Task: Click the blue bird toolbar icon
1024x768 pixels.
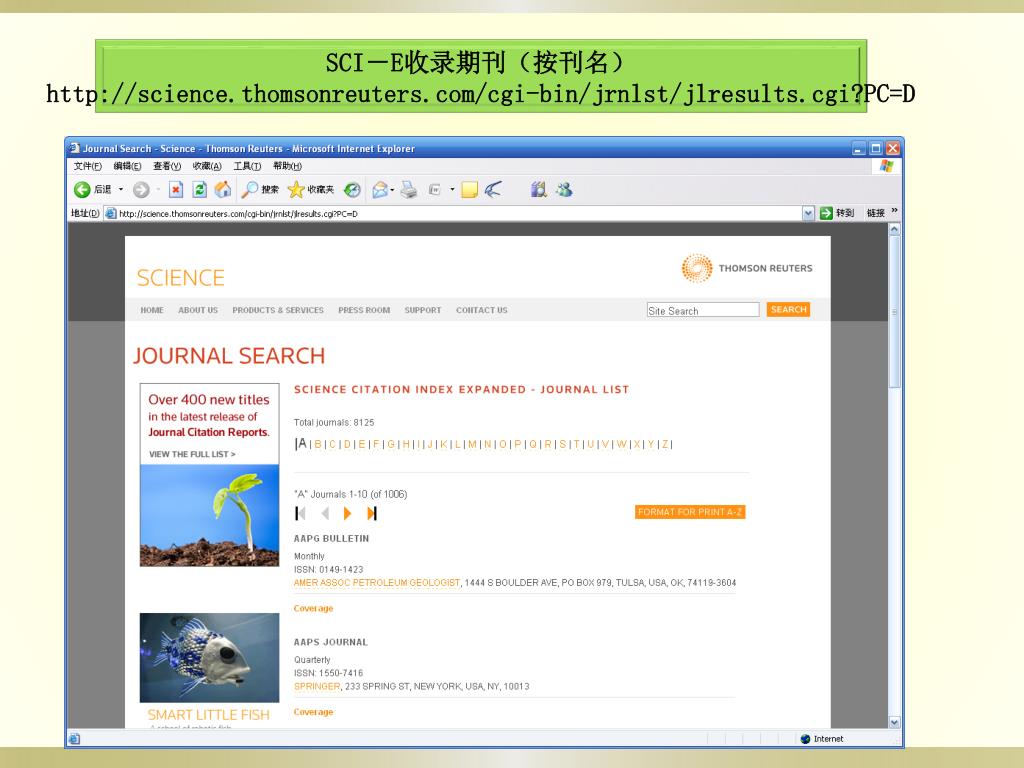Action: (493, 189)
